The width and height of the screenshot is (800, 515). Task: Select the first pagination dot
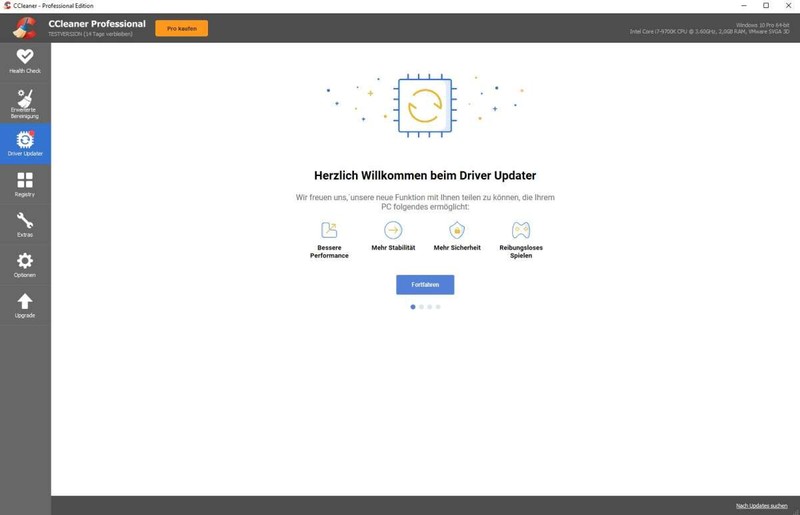[x=413, y=307]
